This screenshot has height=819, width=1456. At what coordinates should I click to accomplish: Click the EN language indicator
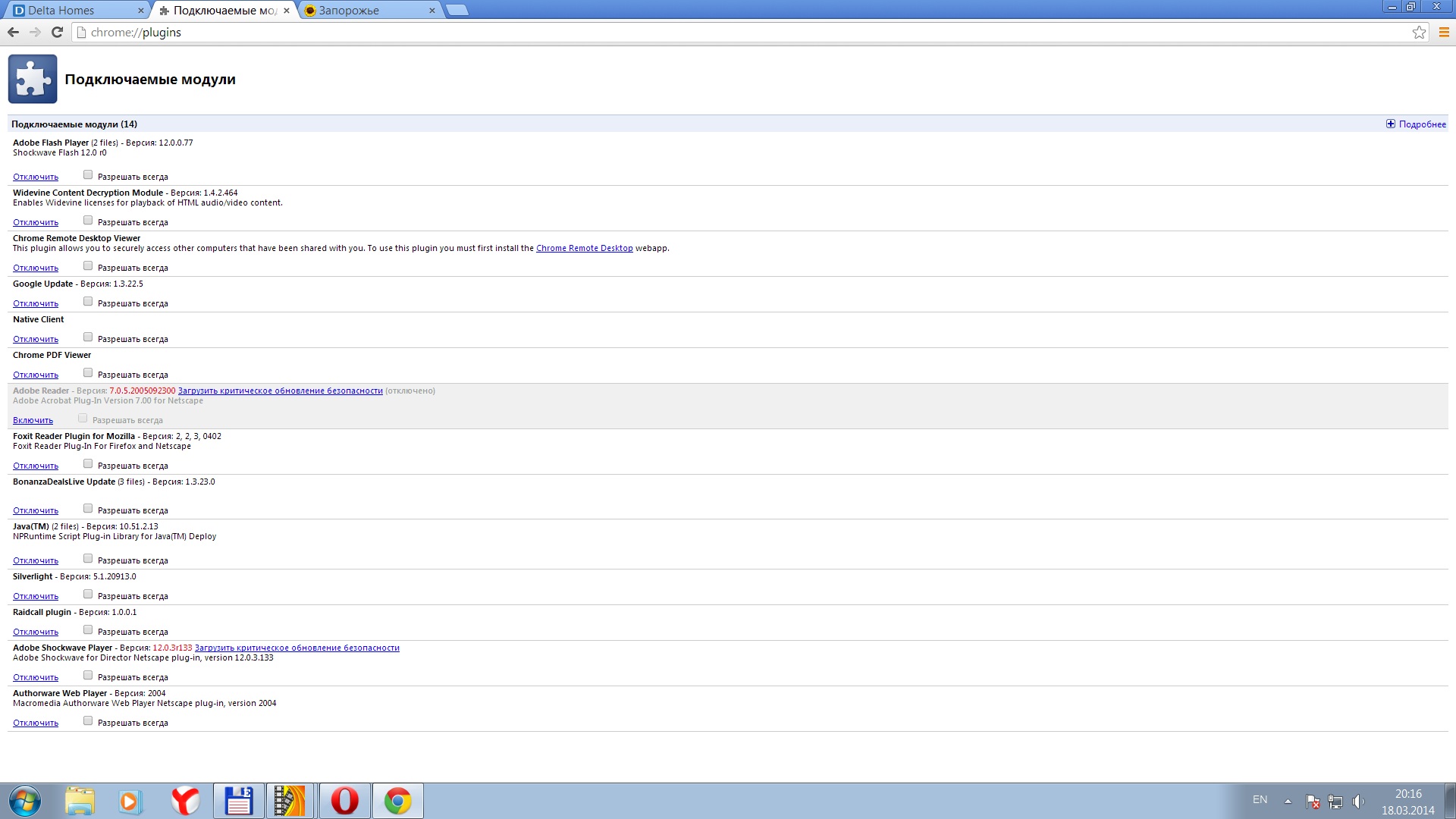tap(1260, 800)
